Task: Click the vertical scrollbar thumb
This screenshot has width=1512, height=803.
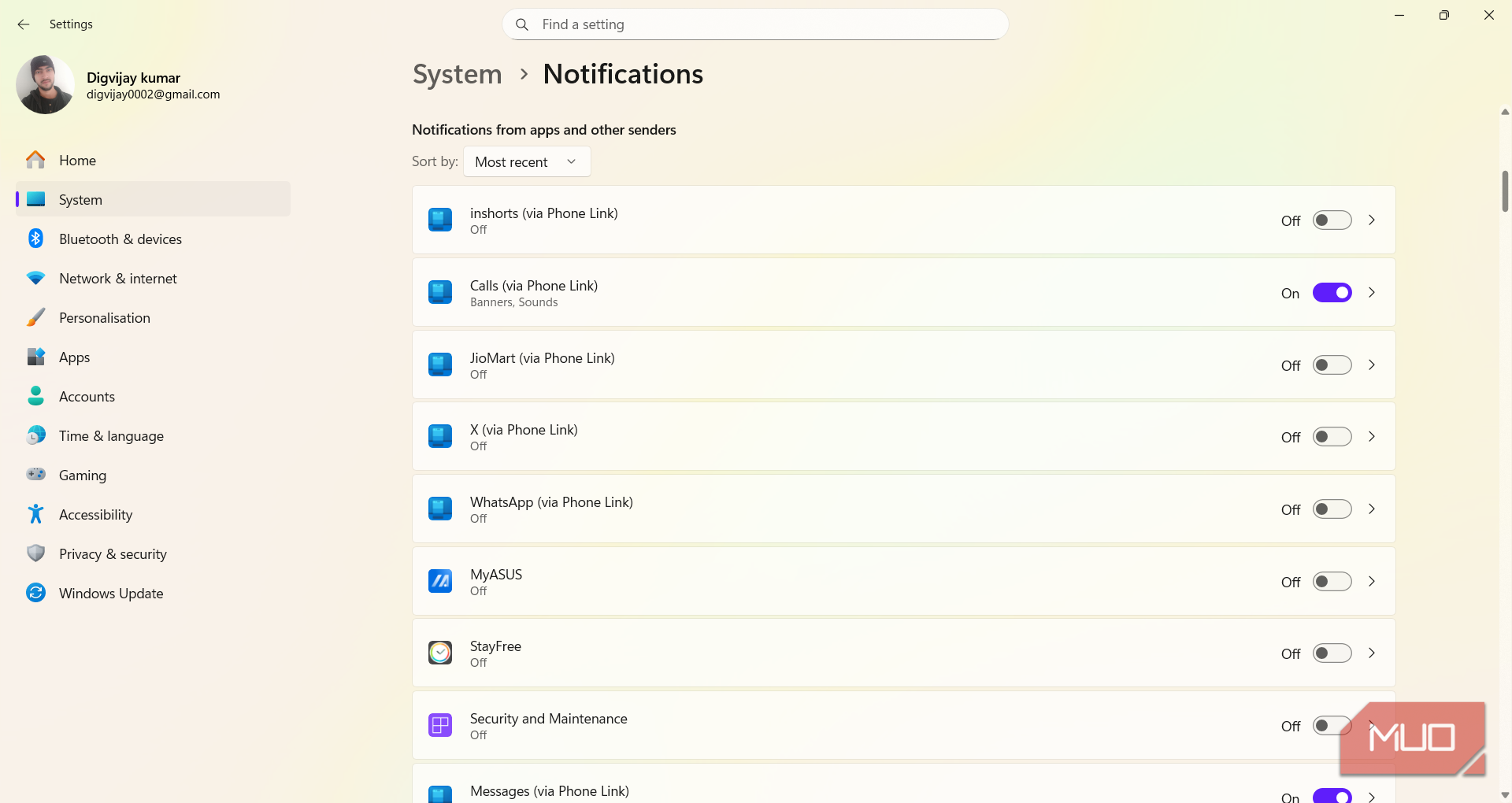Action: click(x=1505, y=191)
